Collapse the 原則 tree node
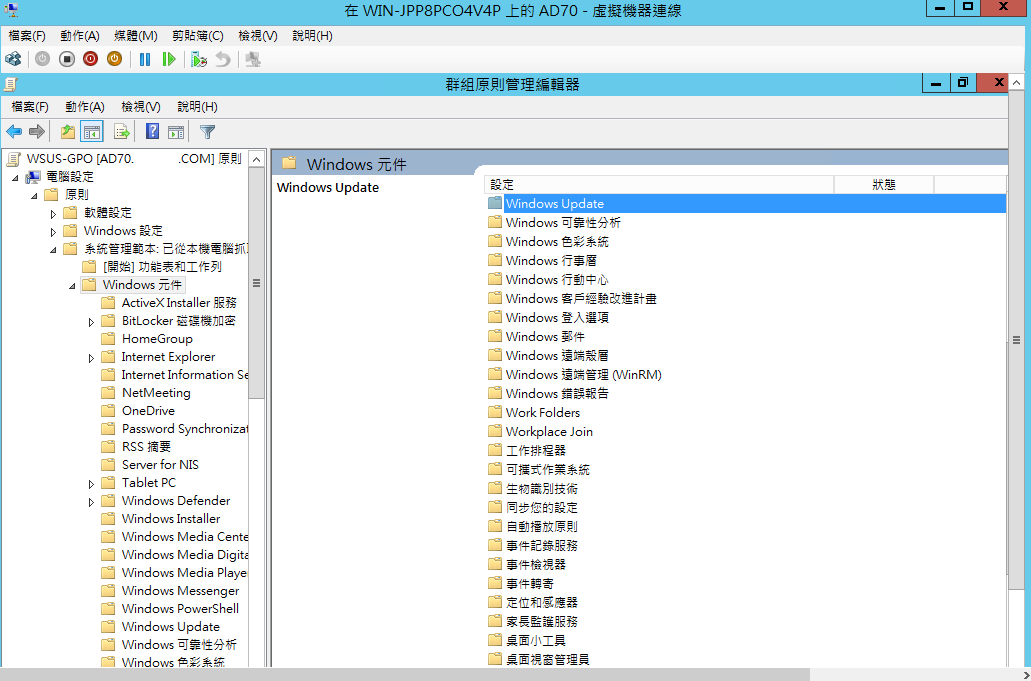This screenshot has height=681, width=1031. [x=34, y=195]
